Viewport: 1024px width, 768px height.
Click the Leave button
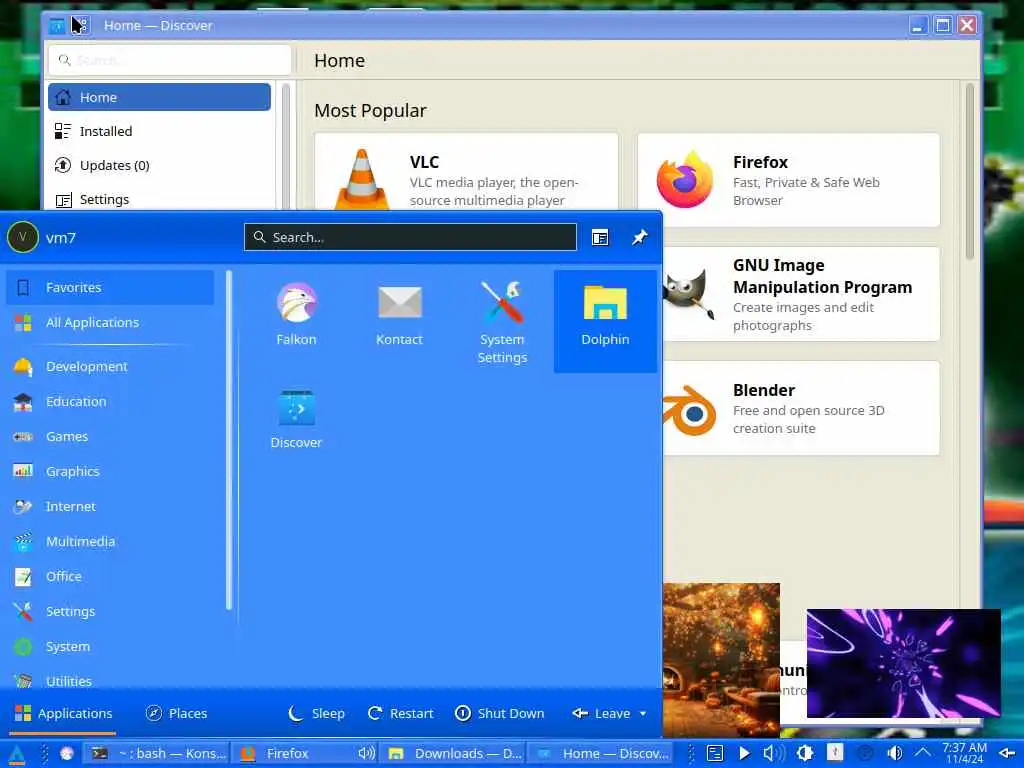coord(601,713)
